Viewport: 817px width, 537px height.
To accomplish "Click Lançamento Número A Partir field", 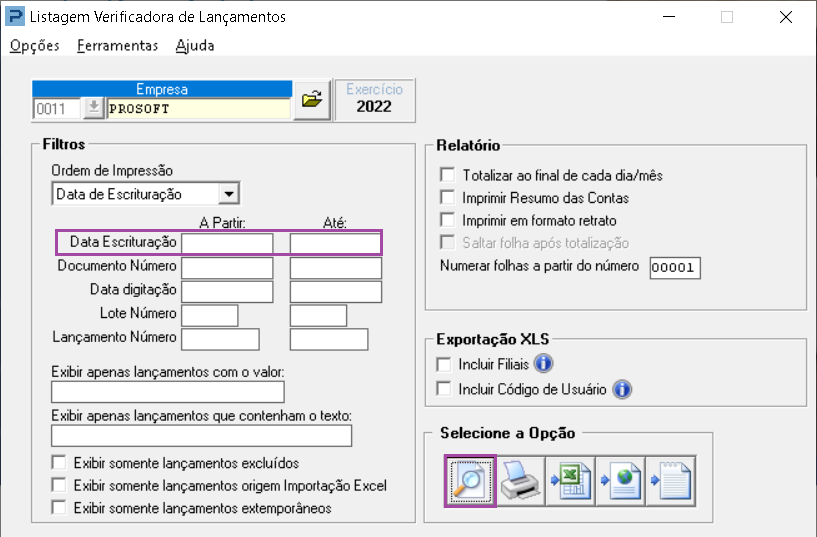I will pyautogui.click(x=220, y=339).
